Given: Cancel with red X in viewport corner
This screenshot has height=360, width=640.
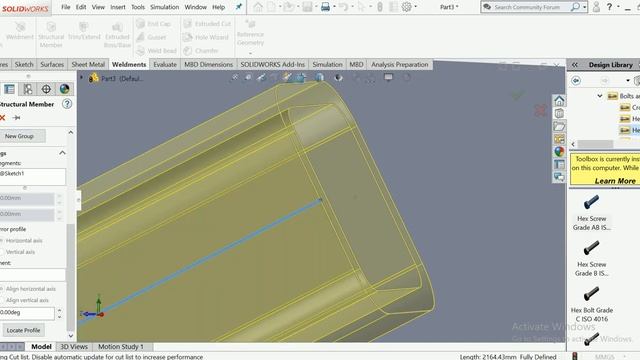Looking at the screenshot, I should 541,110.
